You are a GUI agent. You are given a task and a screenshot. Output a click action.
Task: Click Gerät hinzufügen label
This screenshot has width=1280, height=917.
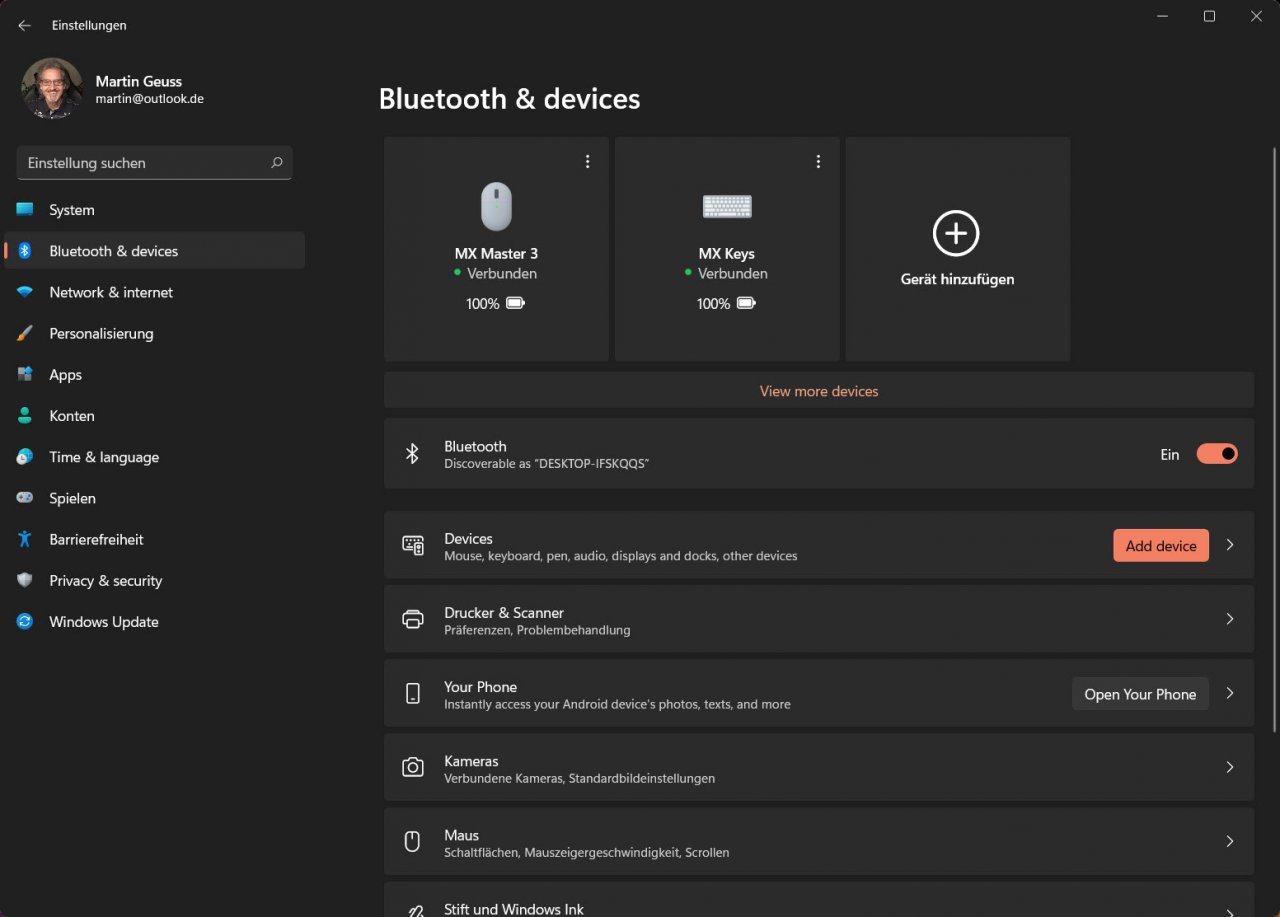tap(957, 280)
